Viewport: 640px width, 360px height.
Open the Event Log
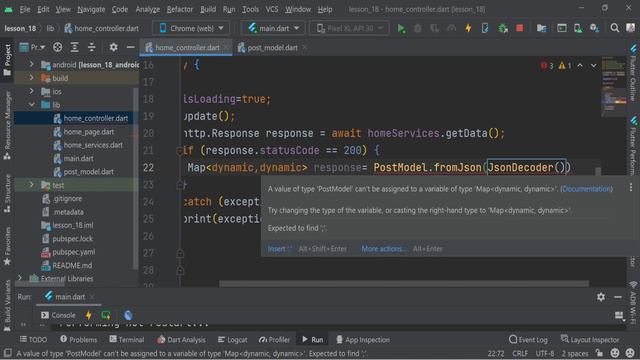coord(528,340)
